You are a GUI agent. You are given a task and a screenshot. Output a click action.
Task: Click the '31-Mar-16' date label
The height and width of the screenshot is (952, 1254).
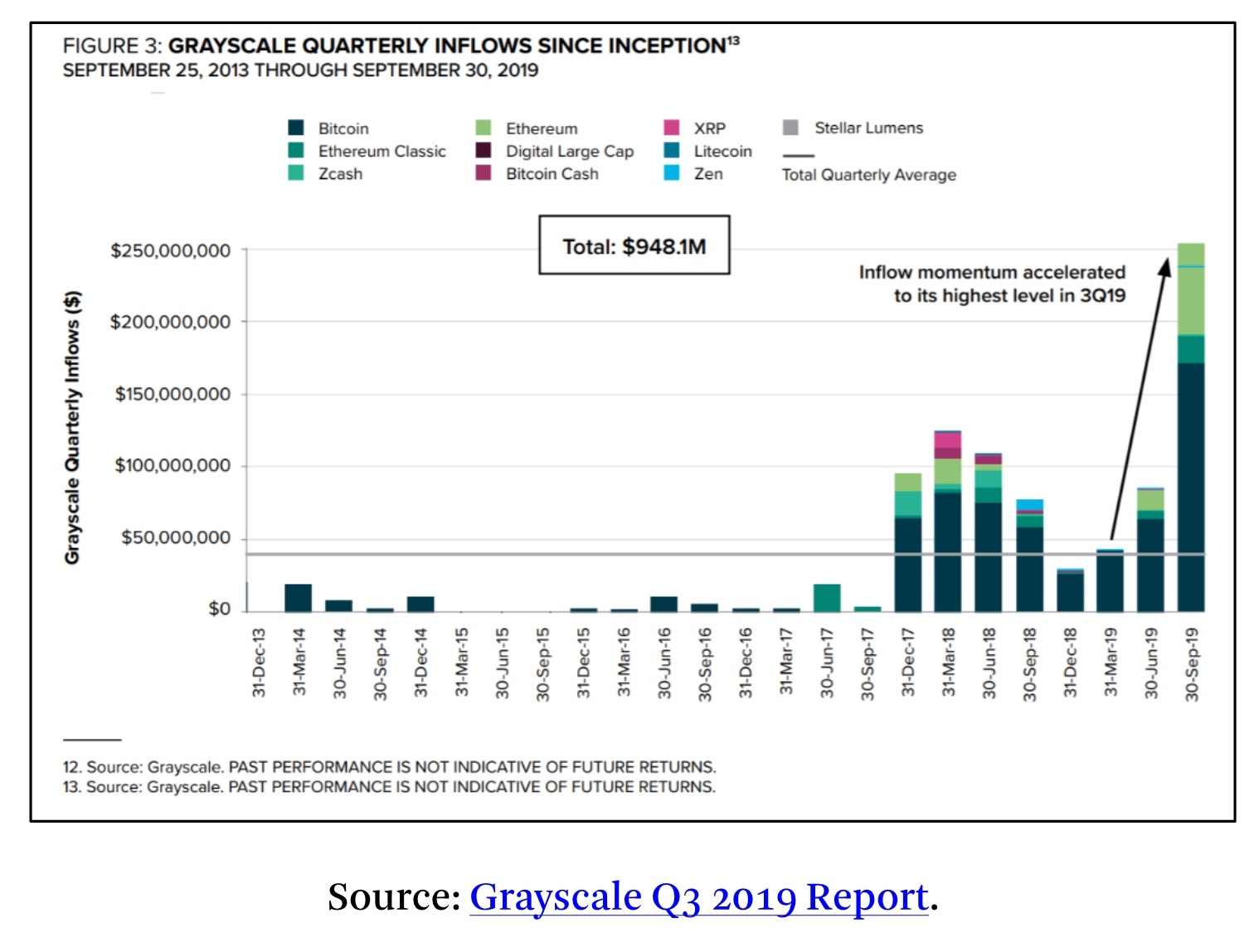point(624,663)
